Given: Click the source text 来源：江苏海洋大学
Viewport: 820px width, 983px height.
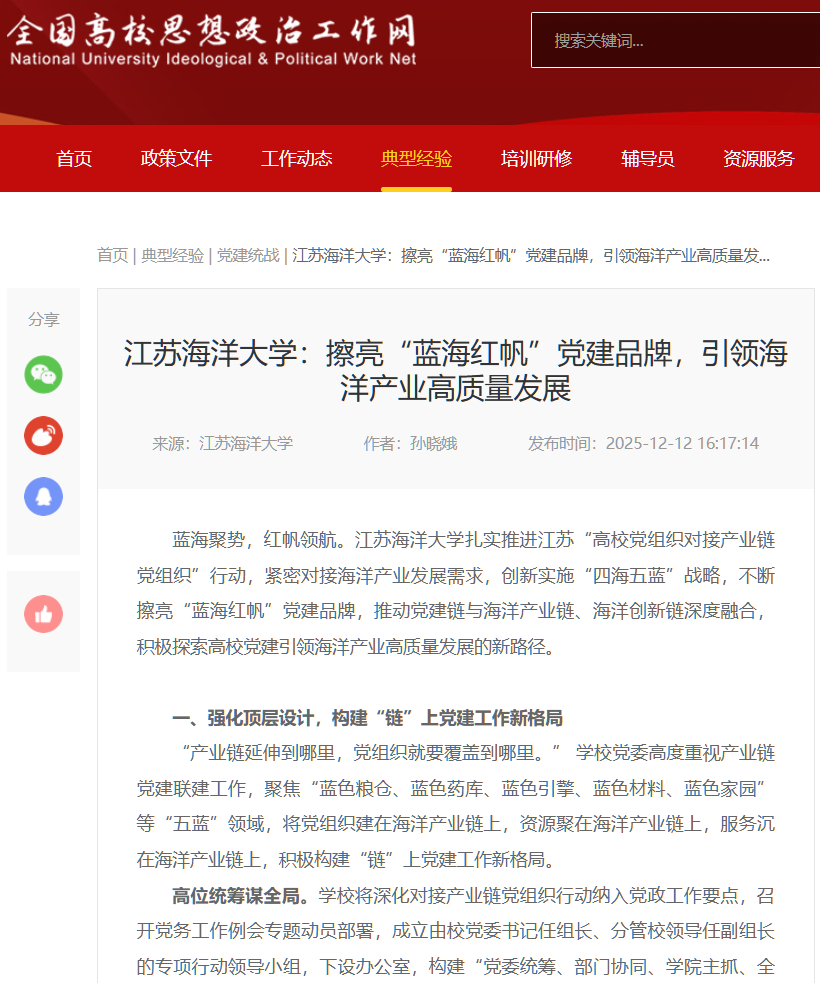Looking at the screenshot, I should (x=222, y=443).
